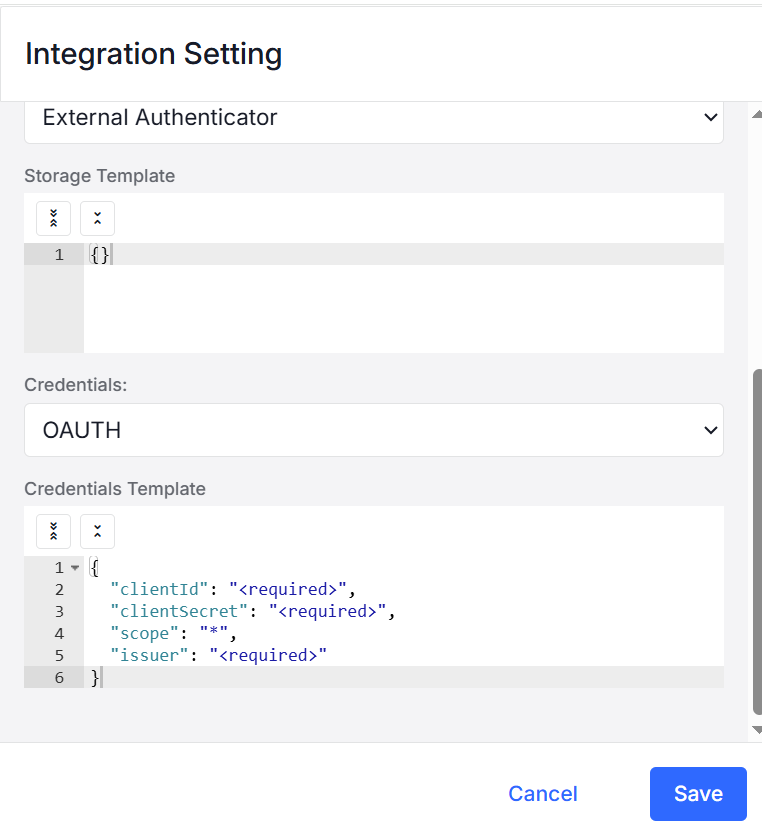This screenshot has height=837, width=762.
Task: Click single-chevron fold icon in Storage Template
Action: (x=97, y=218)
